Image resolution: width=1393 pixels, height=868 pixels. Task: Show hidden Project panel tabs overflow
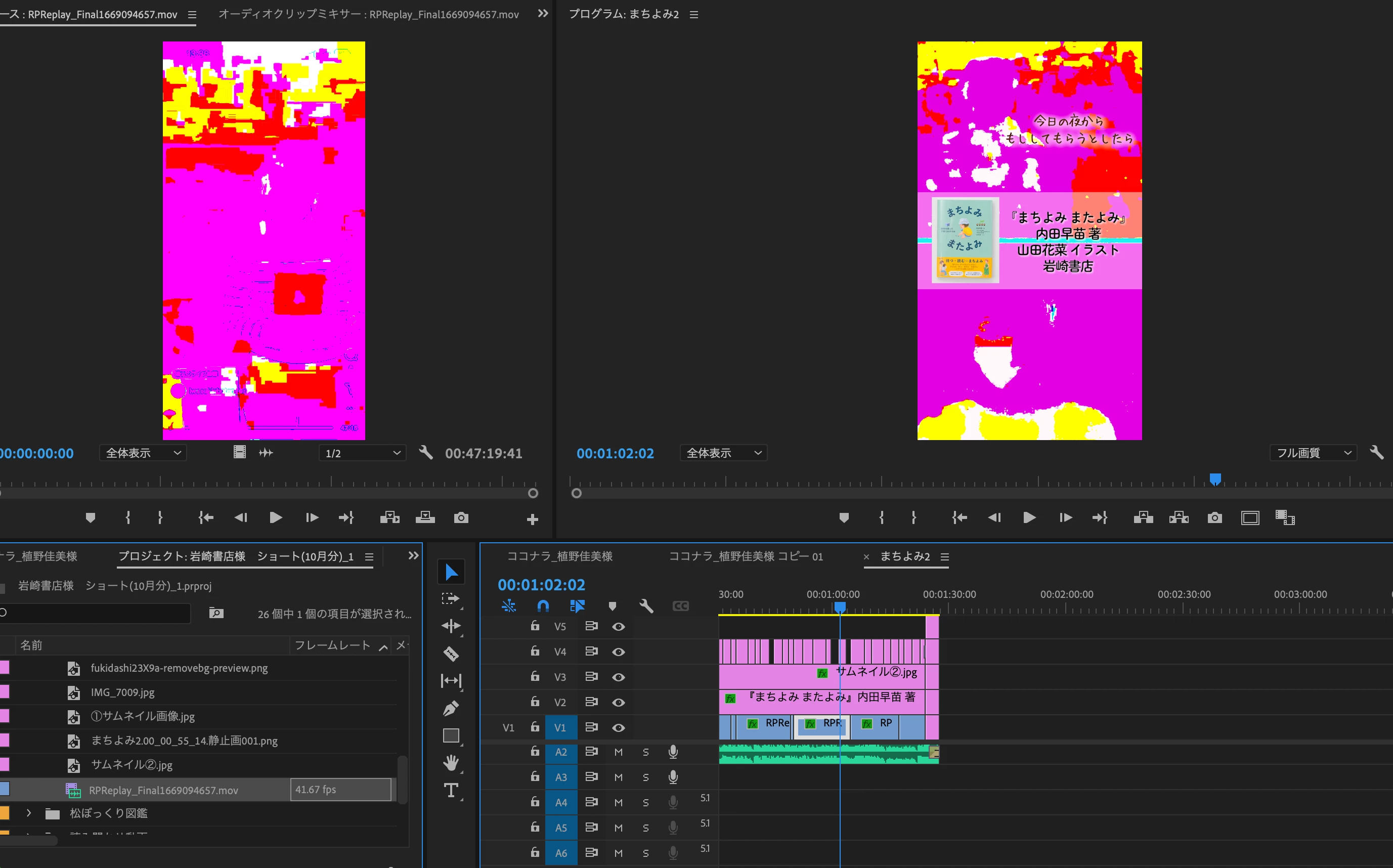(413, 556)
